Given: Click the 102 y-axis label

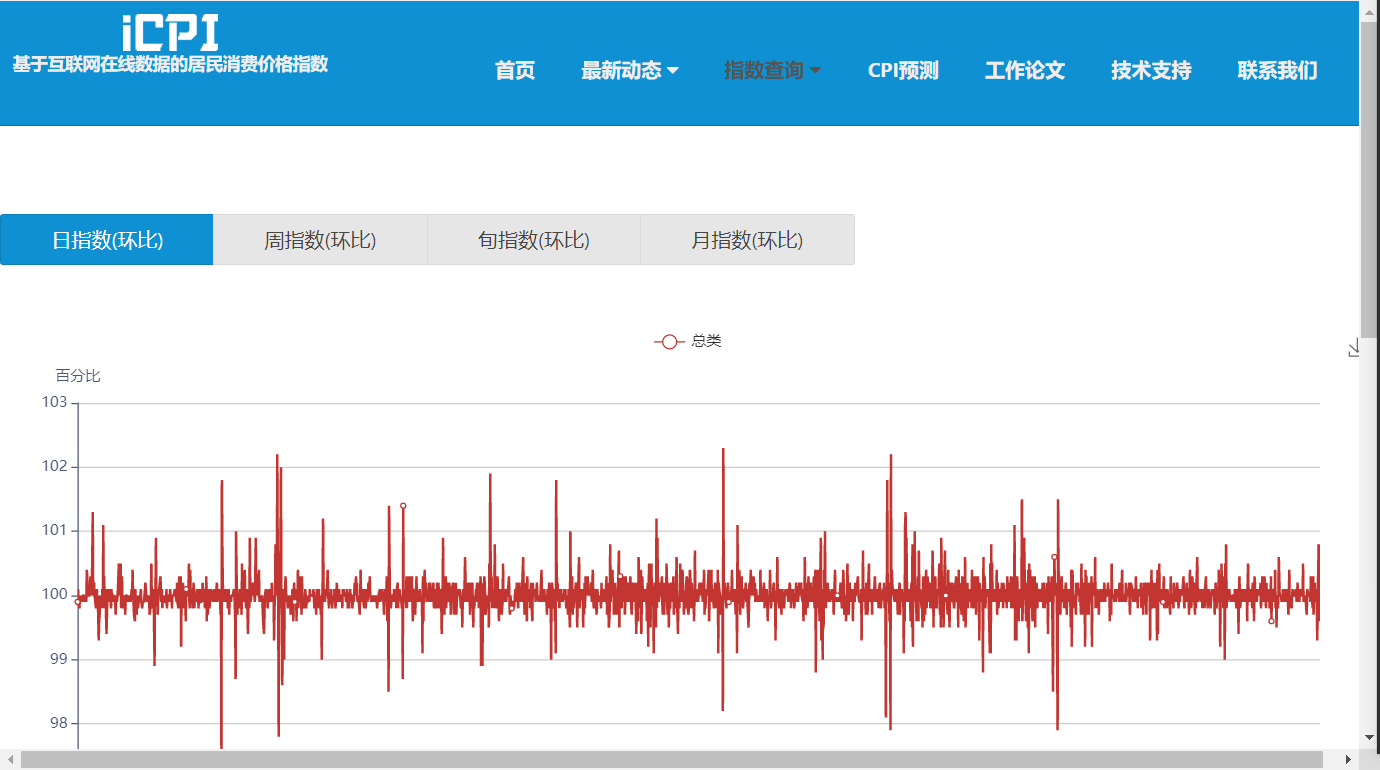Looking at the screenshot, I should [54, 466].
